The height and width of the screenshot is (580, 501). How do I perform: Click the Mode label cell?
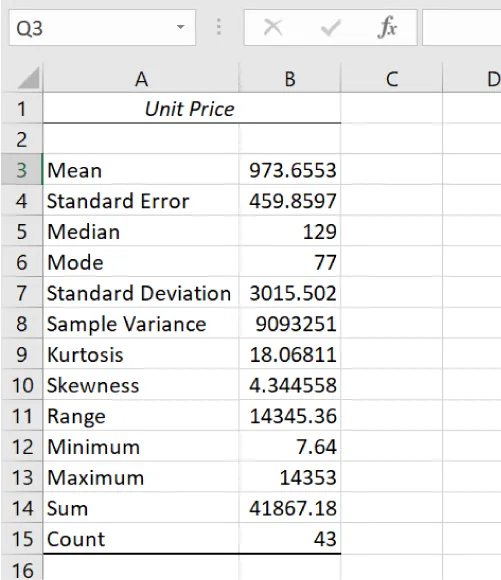pos(141,262)
